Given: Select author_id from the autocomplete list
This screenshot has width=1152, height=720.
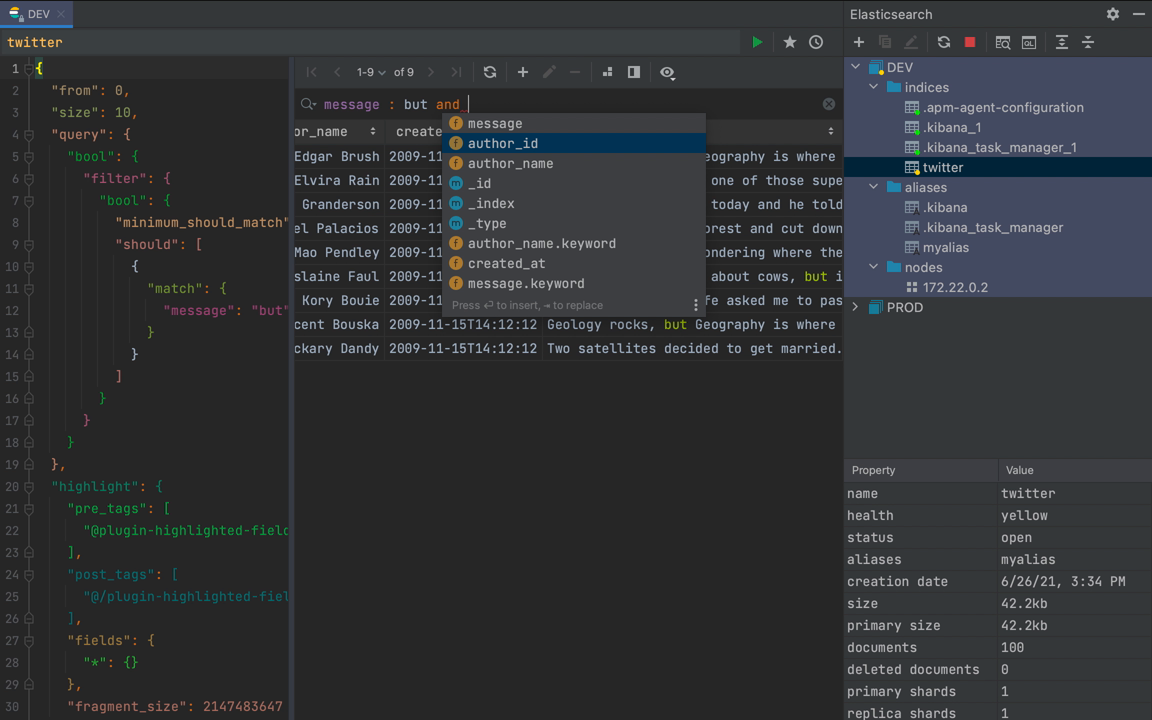Looking at the screenshot, I should [503, 143].
